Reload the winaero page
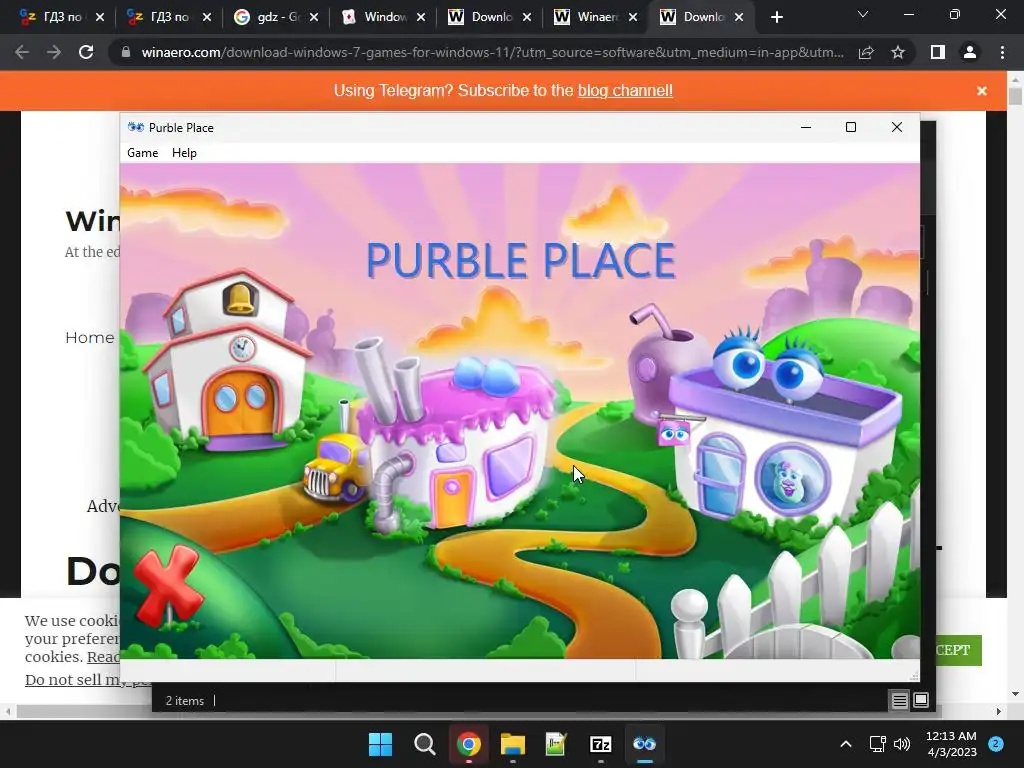1024x768 pixels. [86, 52]
